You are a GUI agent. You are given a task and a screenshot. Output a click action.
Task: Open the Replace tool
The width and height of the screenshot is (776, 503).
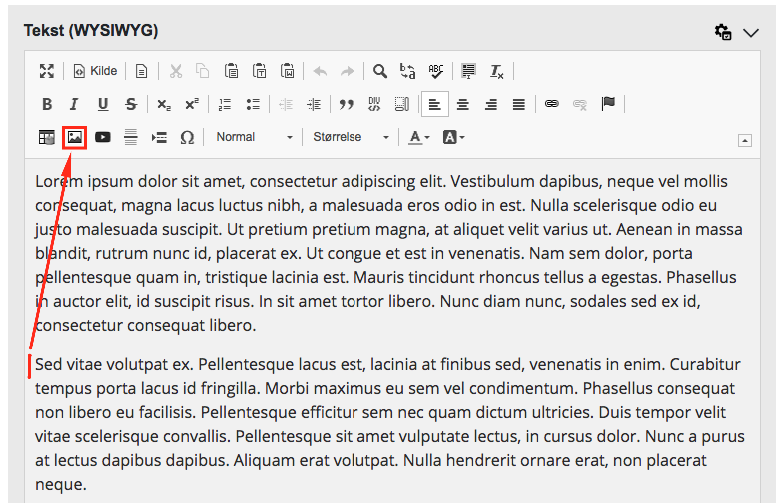pyautogui.click(x=408, y=71)
